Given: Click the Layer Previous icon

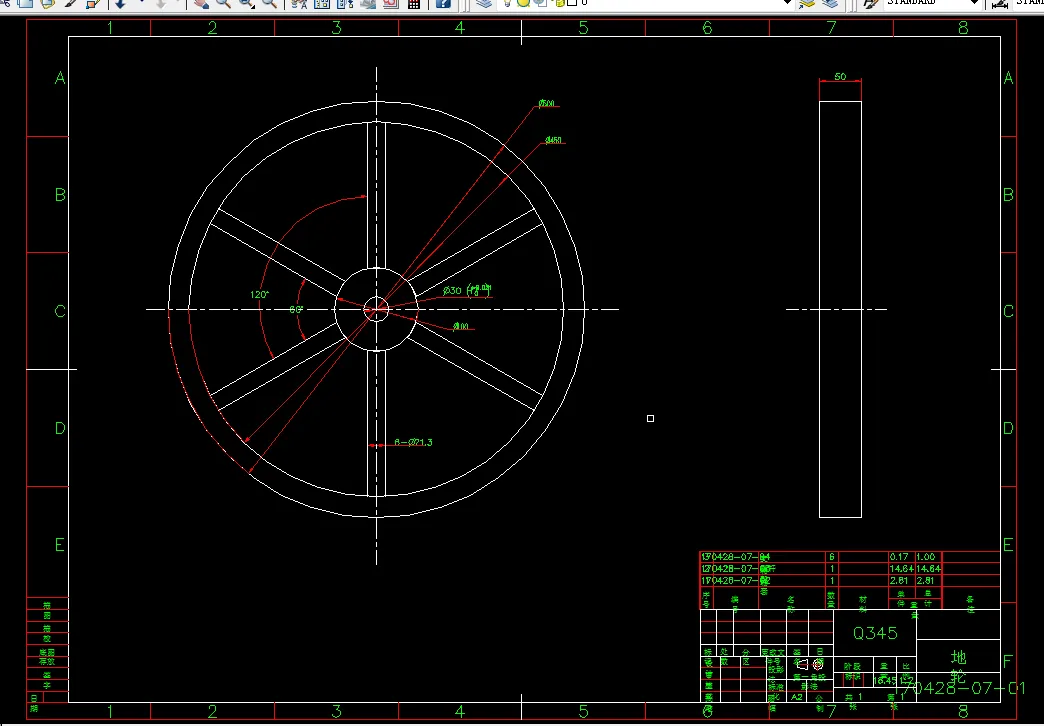Looking at the screenshot, I should click(x=830, y=4).
